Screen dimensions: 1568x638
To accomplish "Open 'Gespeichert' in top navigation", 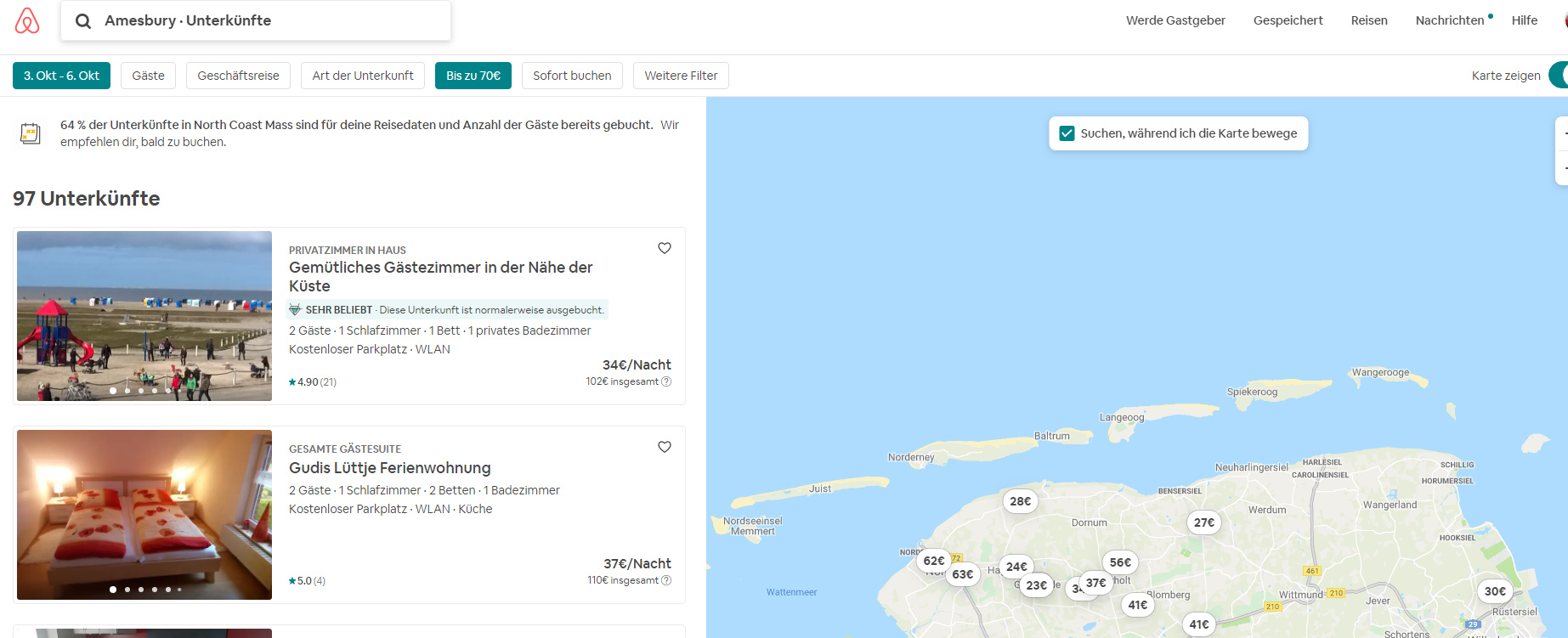I will point(1288,20).
